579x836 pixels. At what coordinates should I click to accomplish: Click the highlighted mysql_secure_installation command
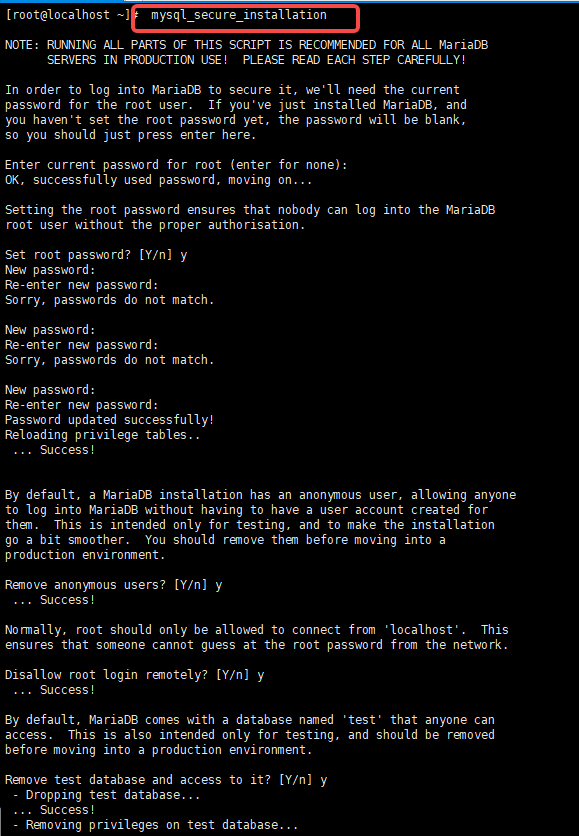(239, 15)
